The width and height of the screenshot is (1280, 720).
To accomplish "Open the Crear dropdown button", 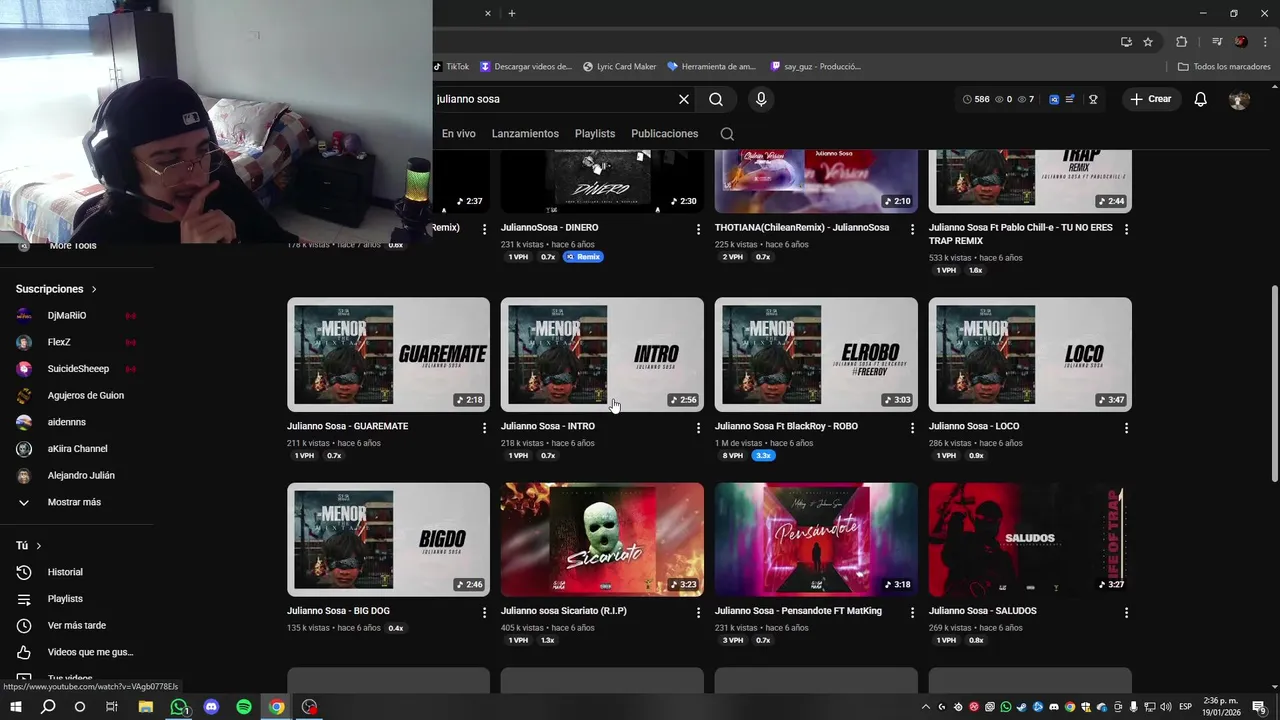I will pos(1150,99).
